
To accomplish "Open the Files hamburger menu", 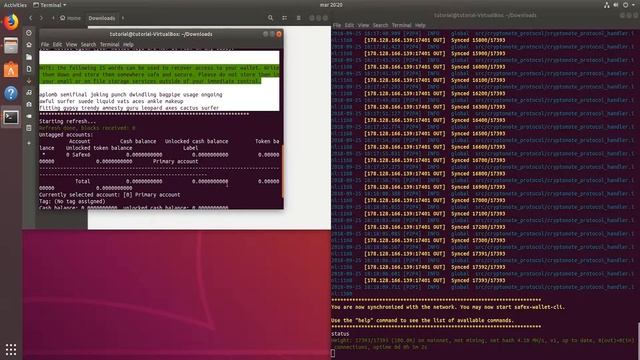I will 299,18.
